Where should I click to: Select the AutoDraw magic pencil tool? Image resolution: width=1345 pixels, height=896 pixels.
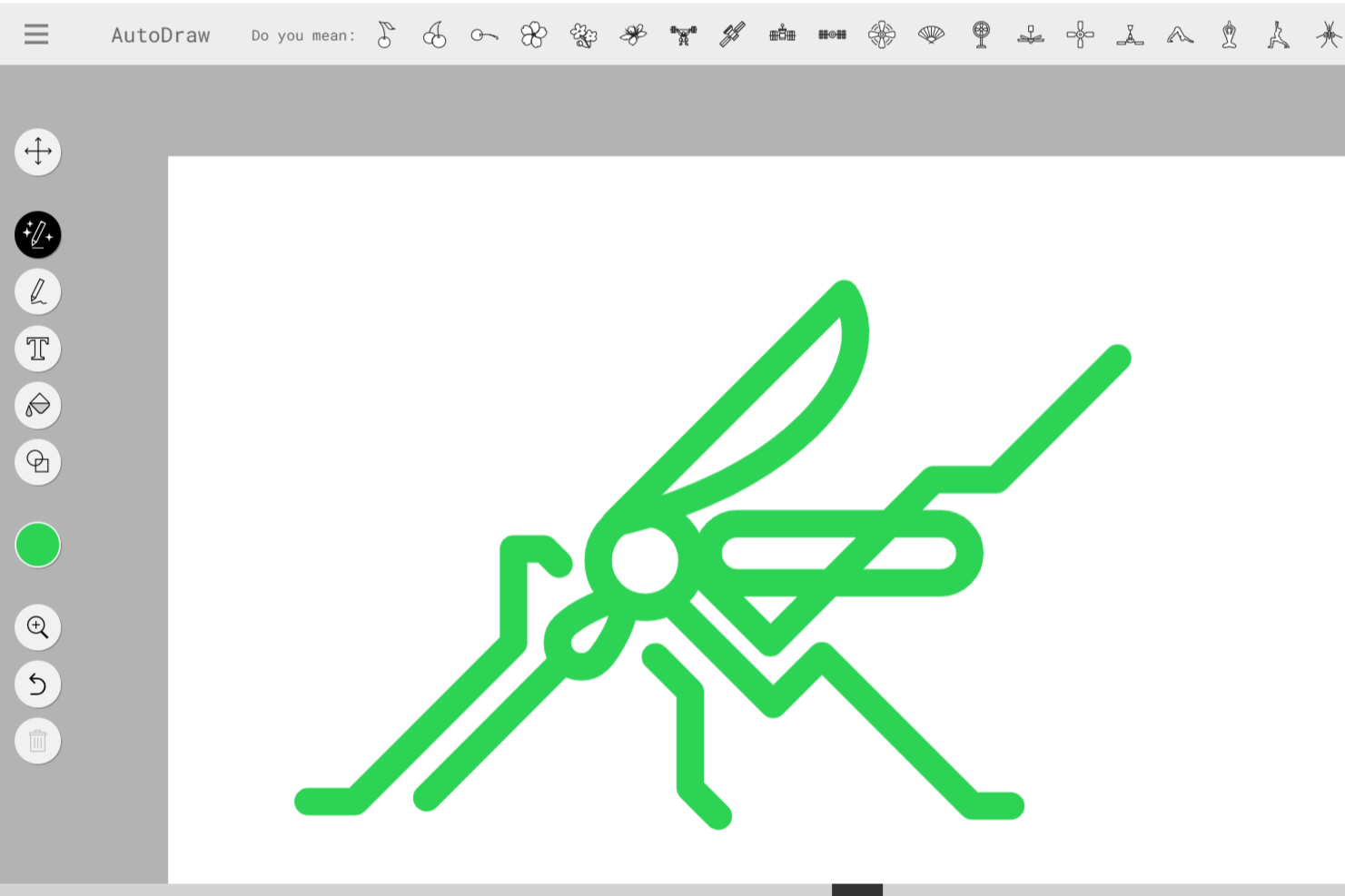coord(37,235)
